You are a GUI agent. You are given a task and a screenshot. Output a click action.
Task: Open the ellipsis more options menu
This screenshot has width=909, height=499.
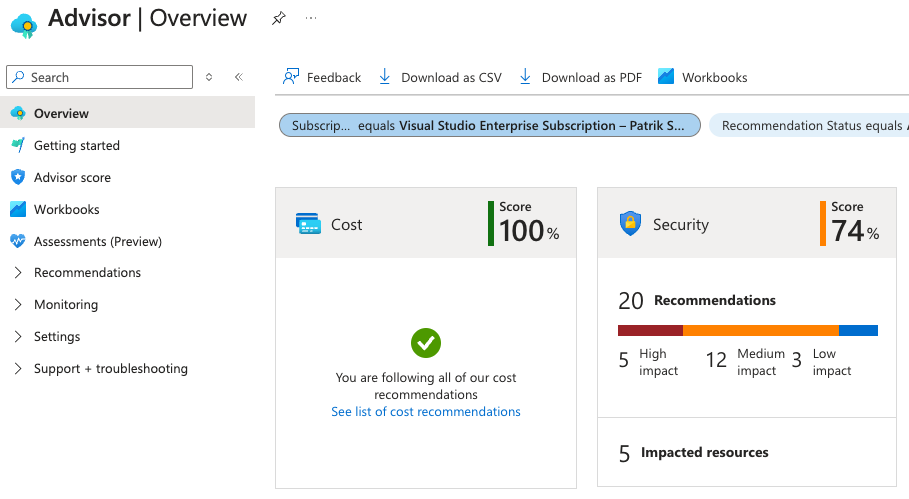point(311,19)
